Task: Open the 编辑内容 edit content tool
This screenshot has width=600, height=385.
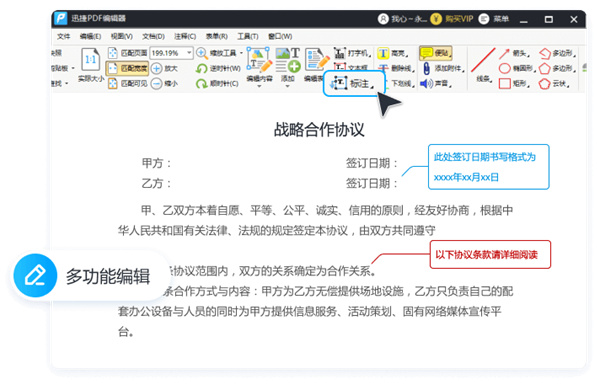Action: pyautogui.click(x=259, y=60)
